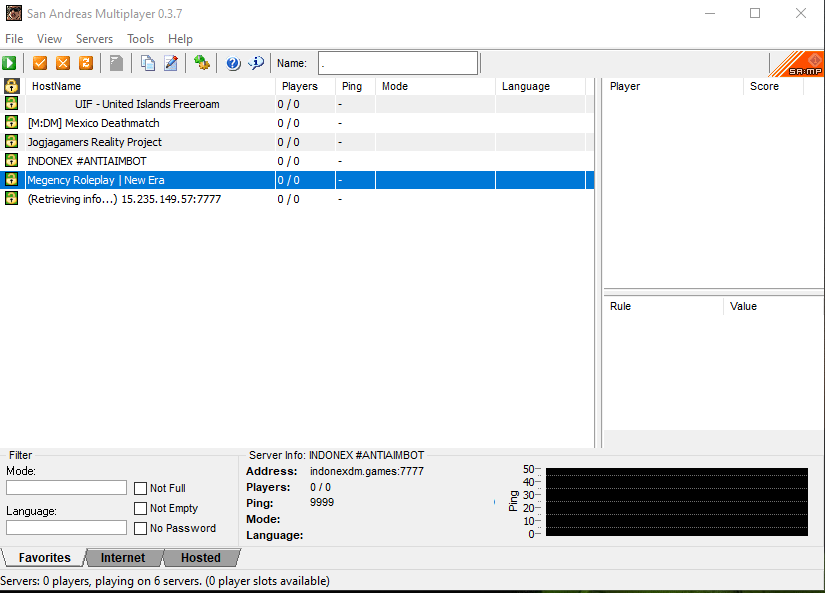
Task: Sort by Mode column header
Action: (x=436, y=86)
